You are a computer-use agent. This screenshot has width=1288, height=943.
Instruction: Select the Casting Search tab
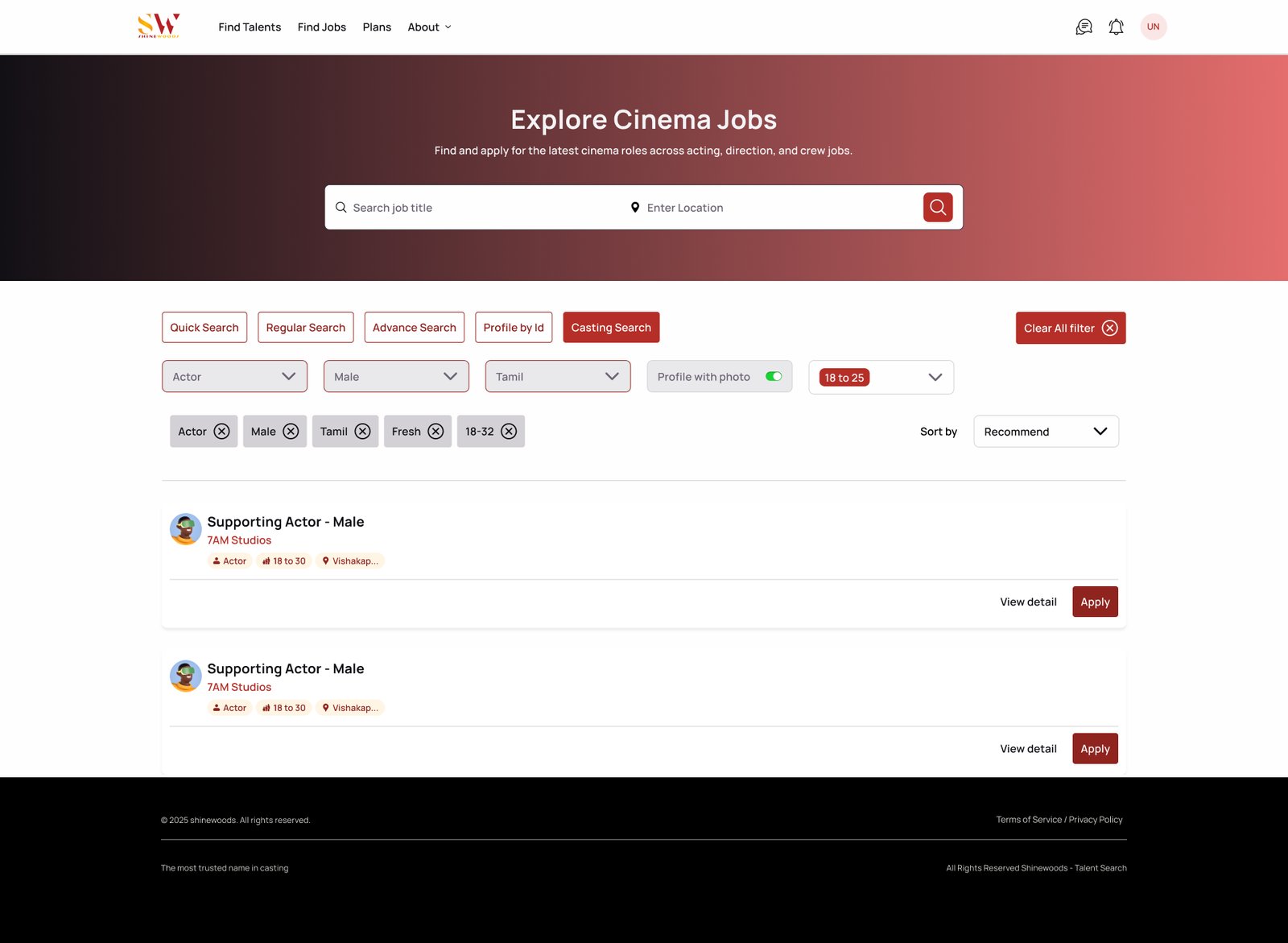(611, 328)
